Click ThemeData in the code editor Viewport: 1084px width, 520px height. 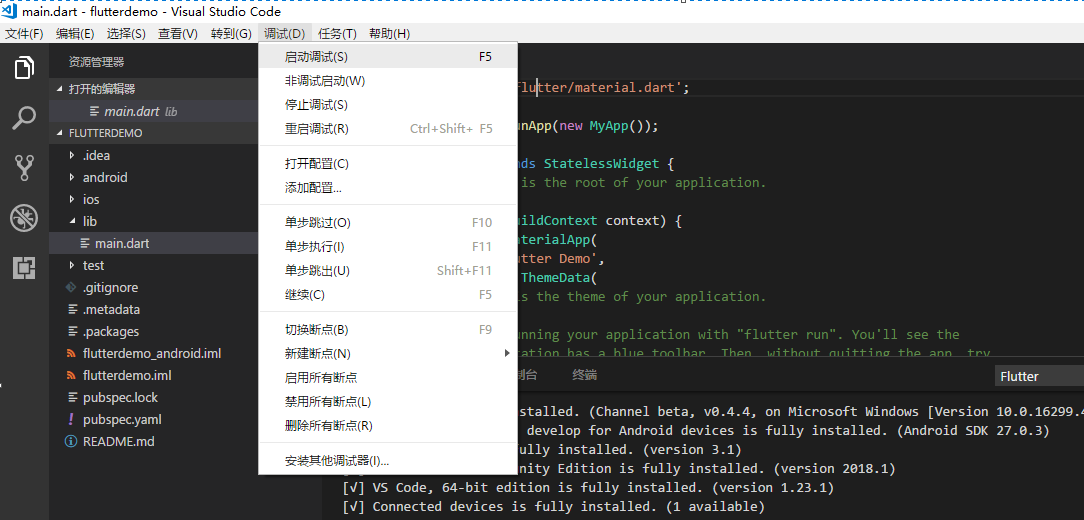pyautogui.click(x=554, y=277)
